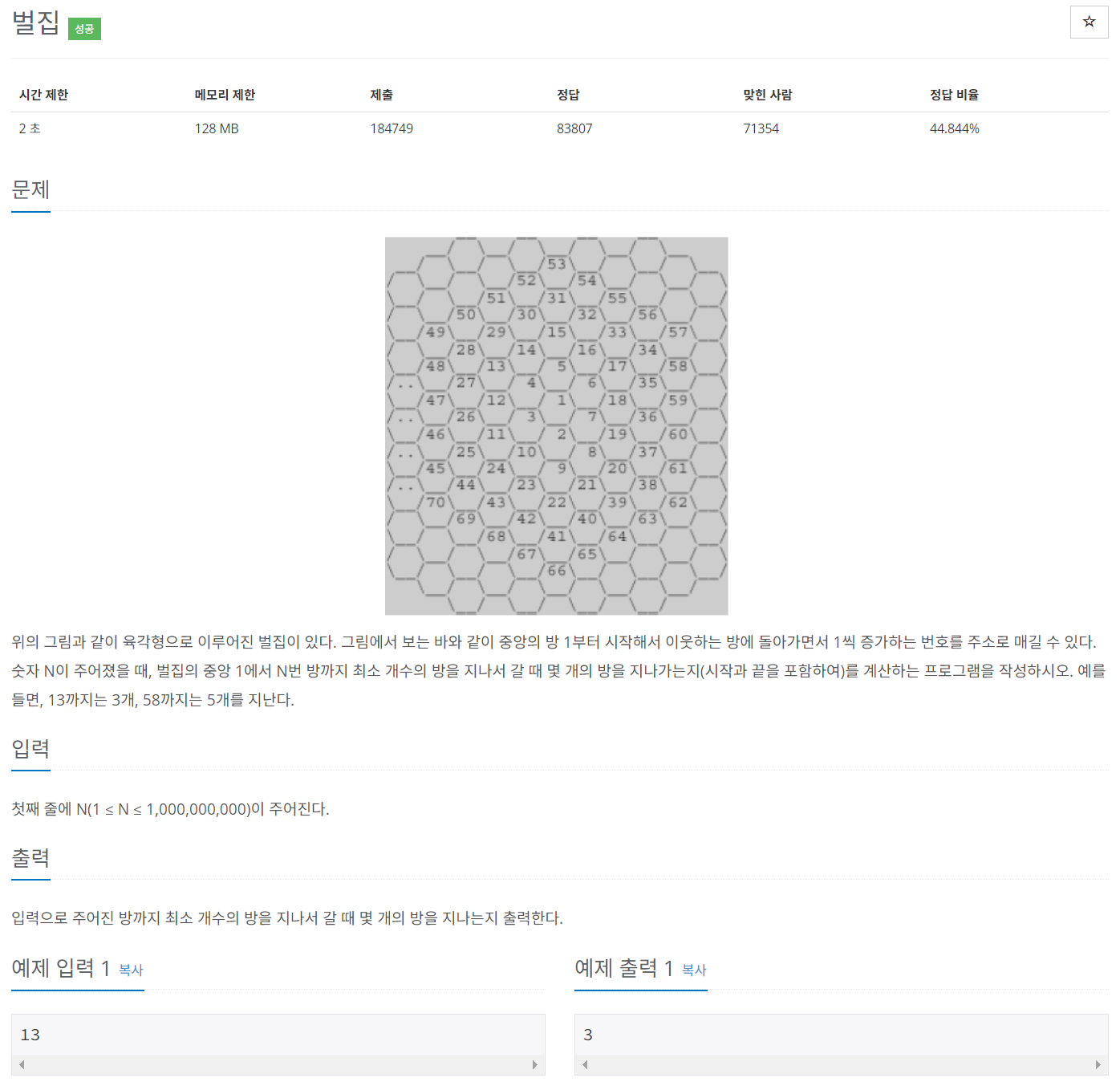Click the green 성공 badge
This screenshot has height=1086, width=1120.
84,29
